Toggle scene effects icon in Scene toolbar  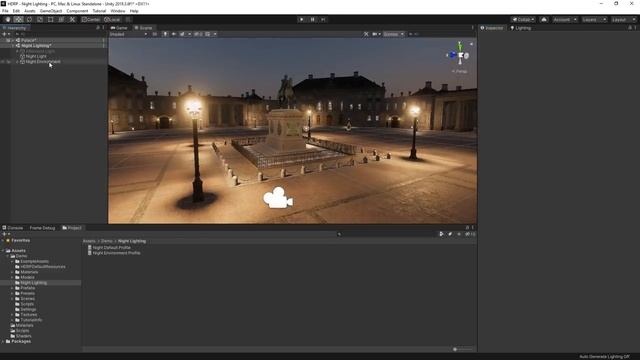[x=182, y=34]
